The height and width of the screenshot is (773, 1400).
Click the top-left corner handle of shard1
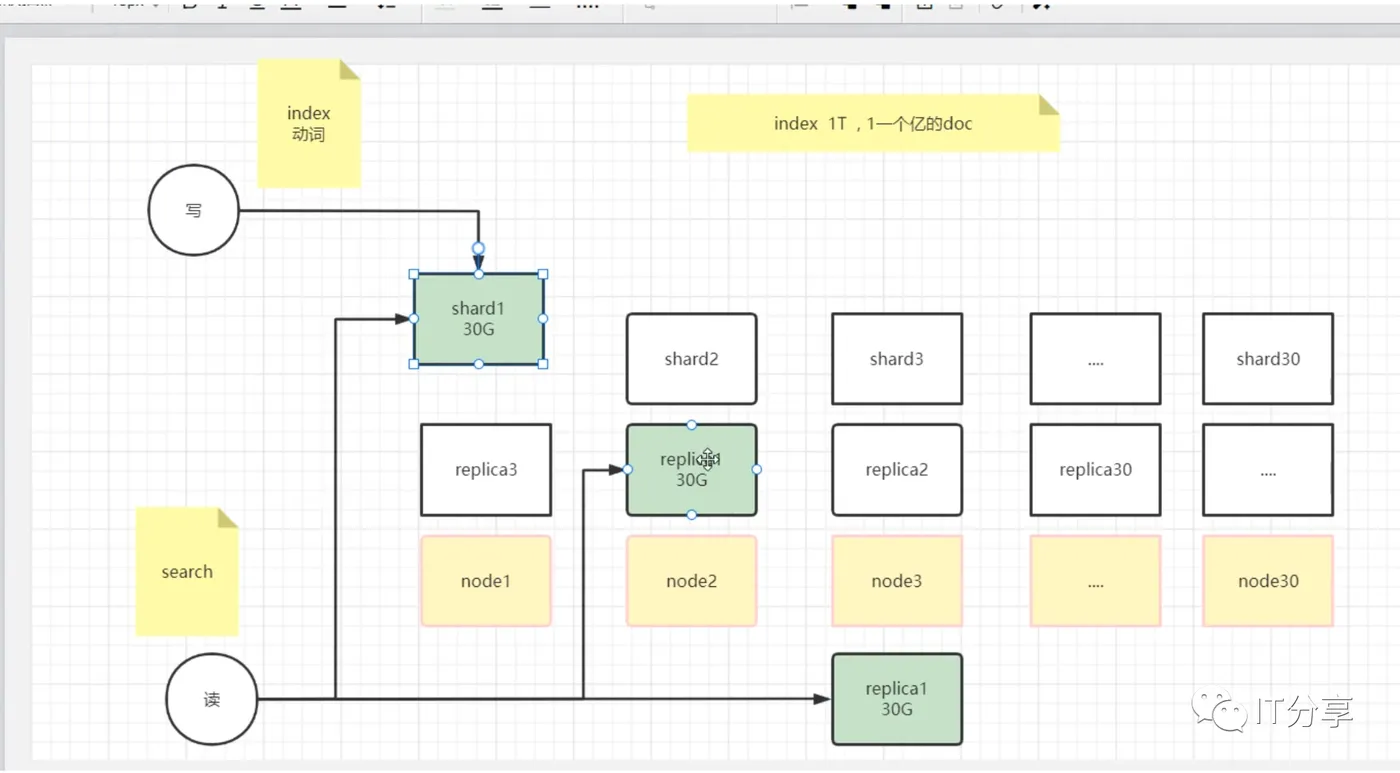pyautogui.click(x=414, y=274)
